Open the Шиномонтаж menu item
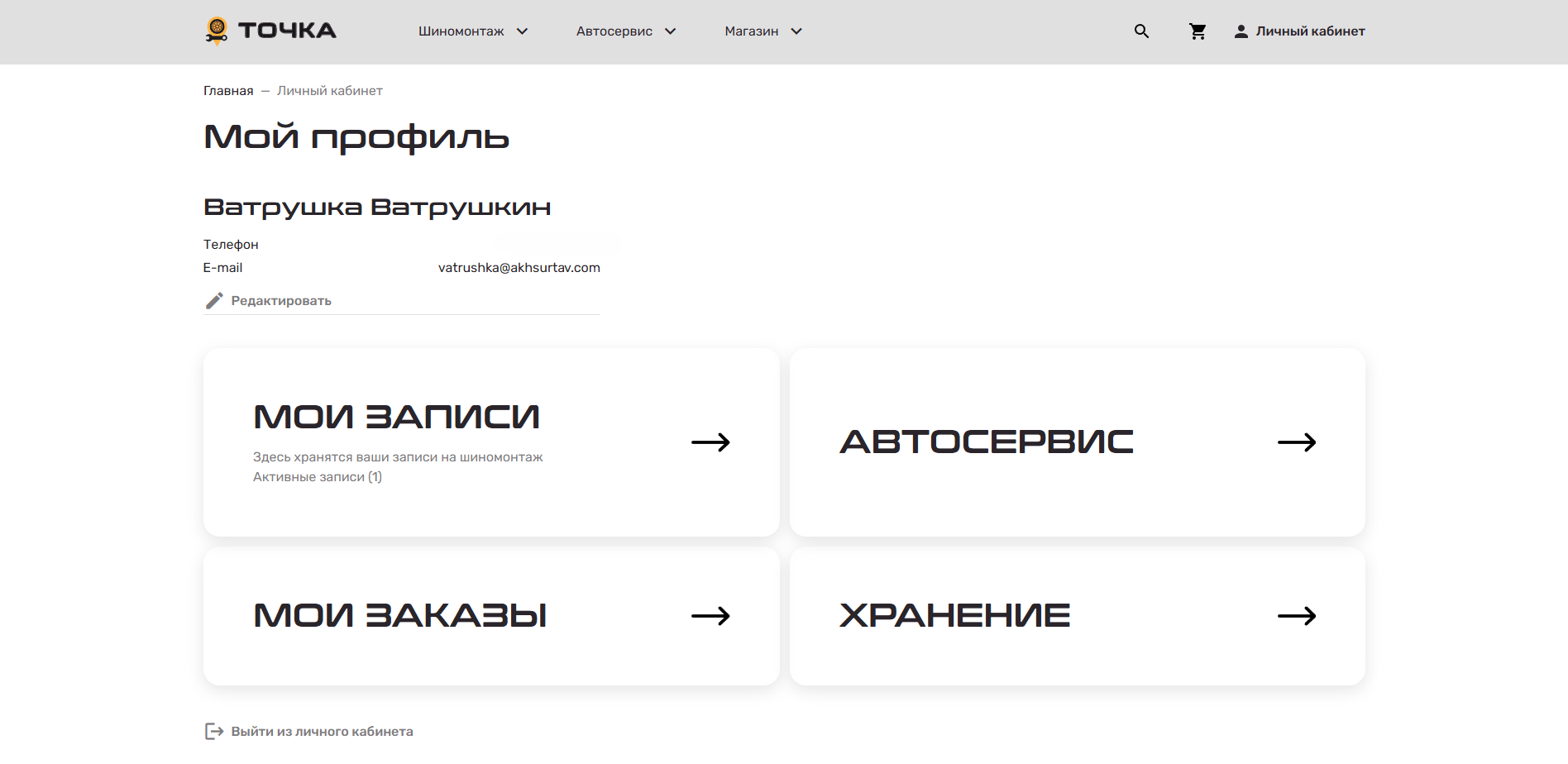This screenshot has width=1568, height=764. pos(461,31)
